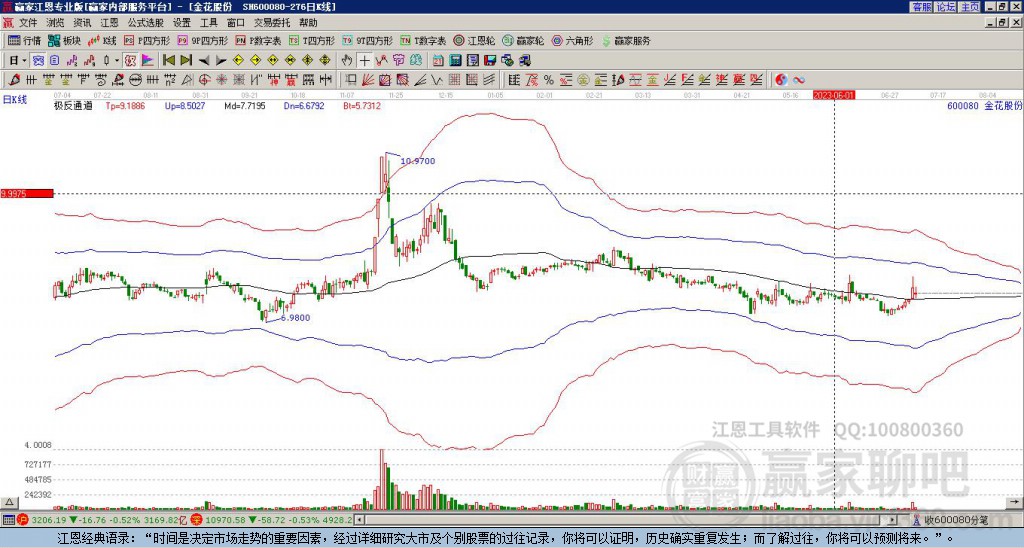
Task: Open the 江恩轮 Gann wheel
Action: point(474,40)
